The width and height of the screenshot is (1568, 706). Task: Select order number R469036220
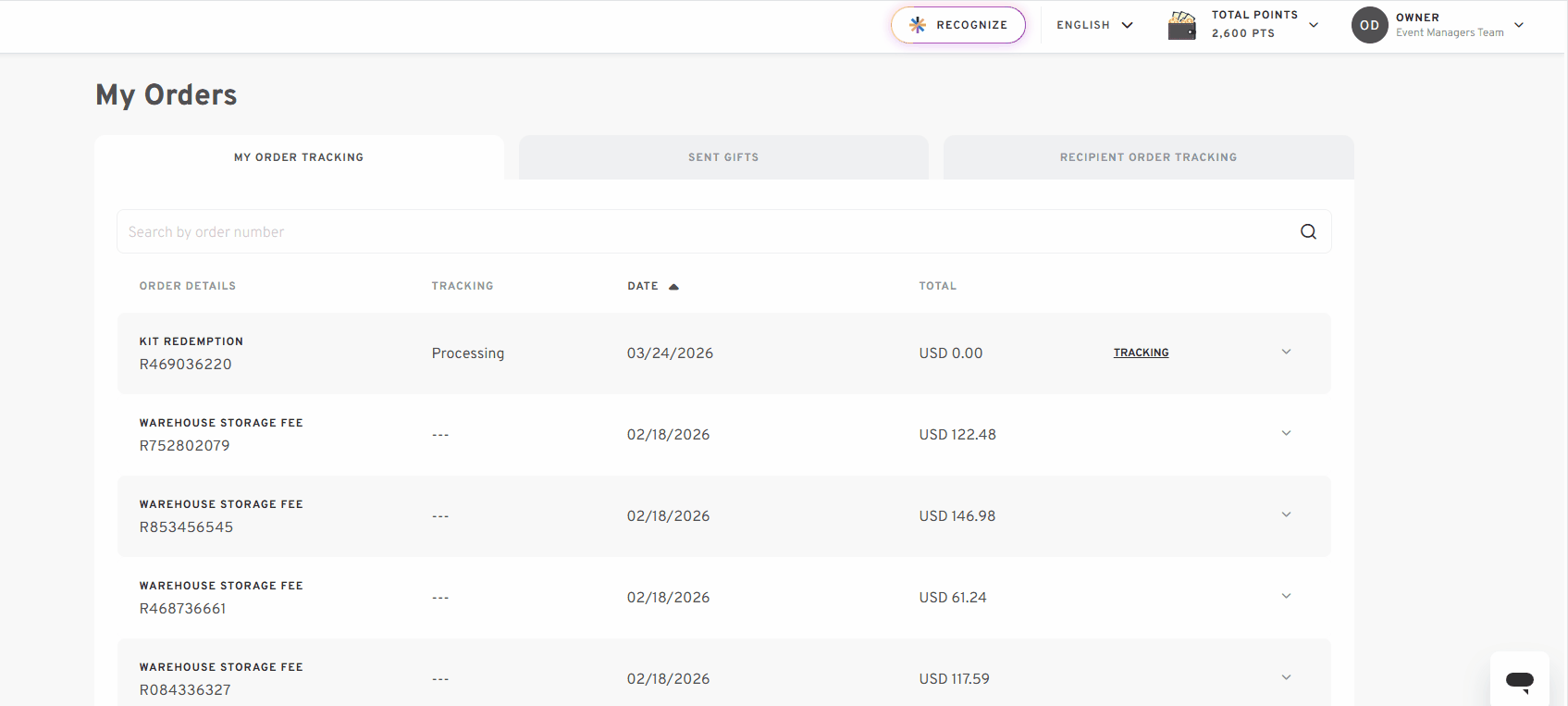[x=186, y=365]
